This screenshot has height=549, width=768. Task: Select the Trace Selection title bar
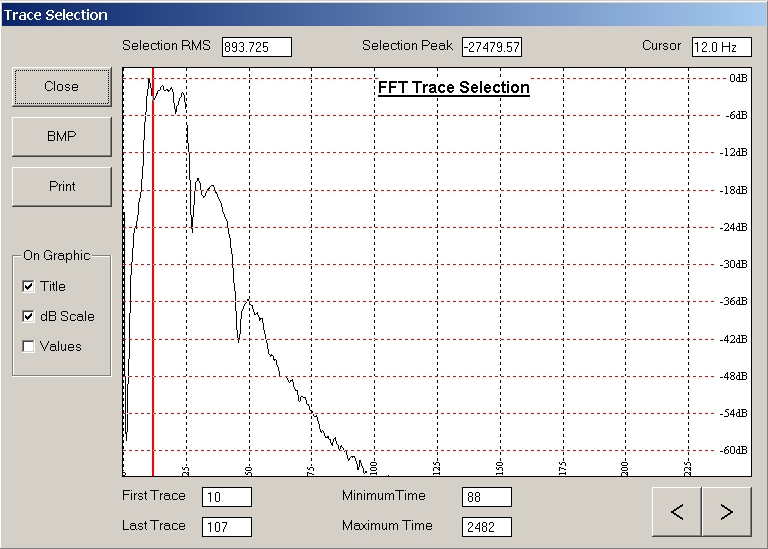point(384,15)
